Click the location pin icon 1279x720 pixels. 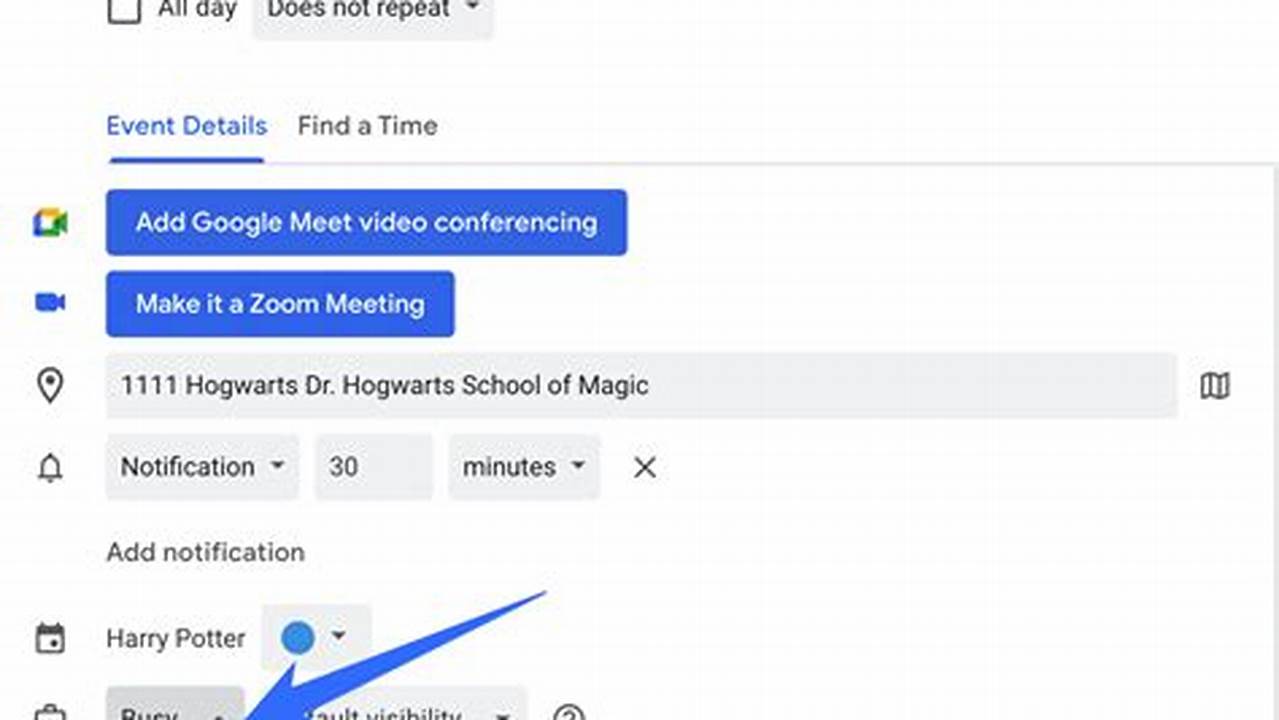(x=50, y=386)
